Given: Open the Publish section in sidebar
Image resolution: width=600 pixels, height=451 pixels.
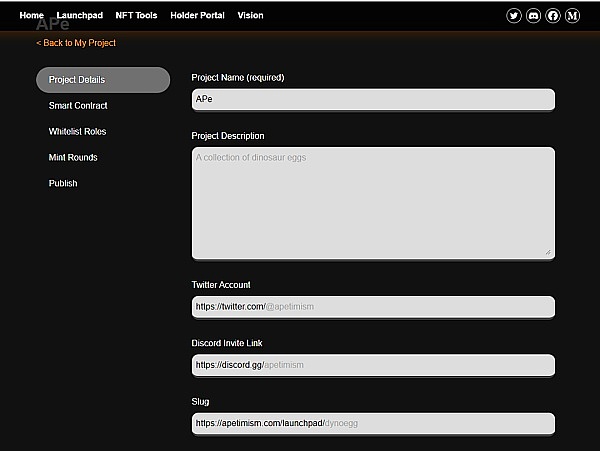Looking at the screenshot, I should click(63, 184).
